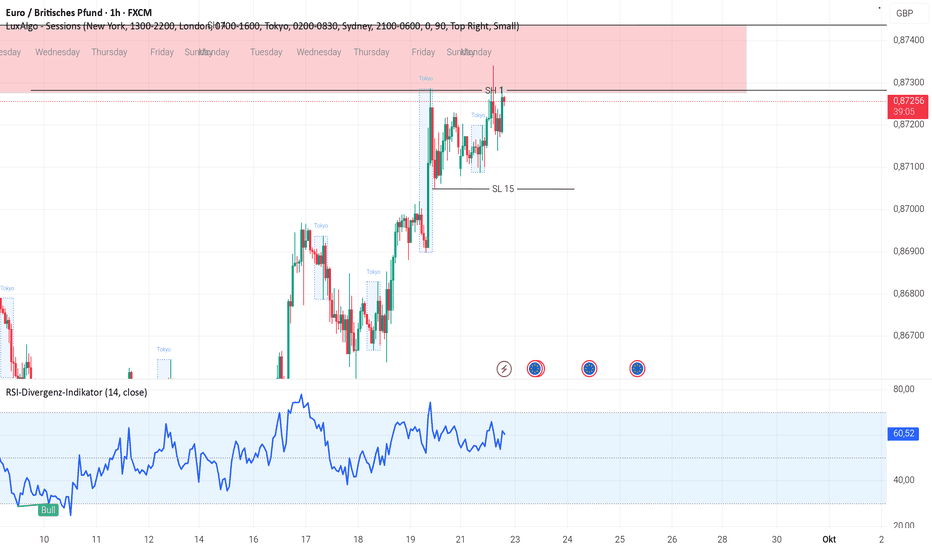Click the Okt month label on time axis
The image size is (932, 550).
click(829, 539)
